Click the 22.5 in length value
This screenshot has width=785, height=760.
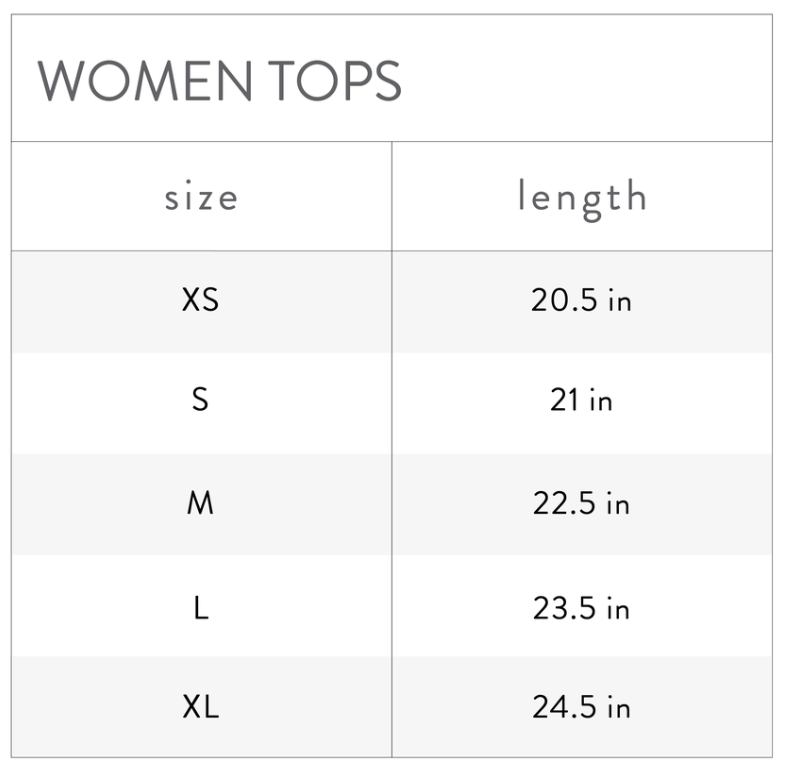click(581, 503)
